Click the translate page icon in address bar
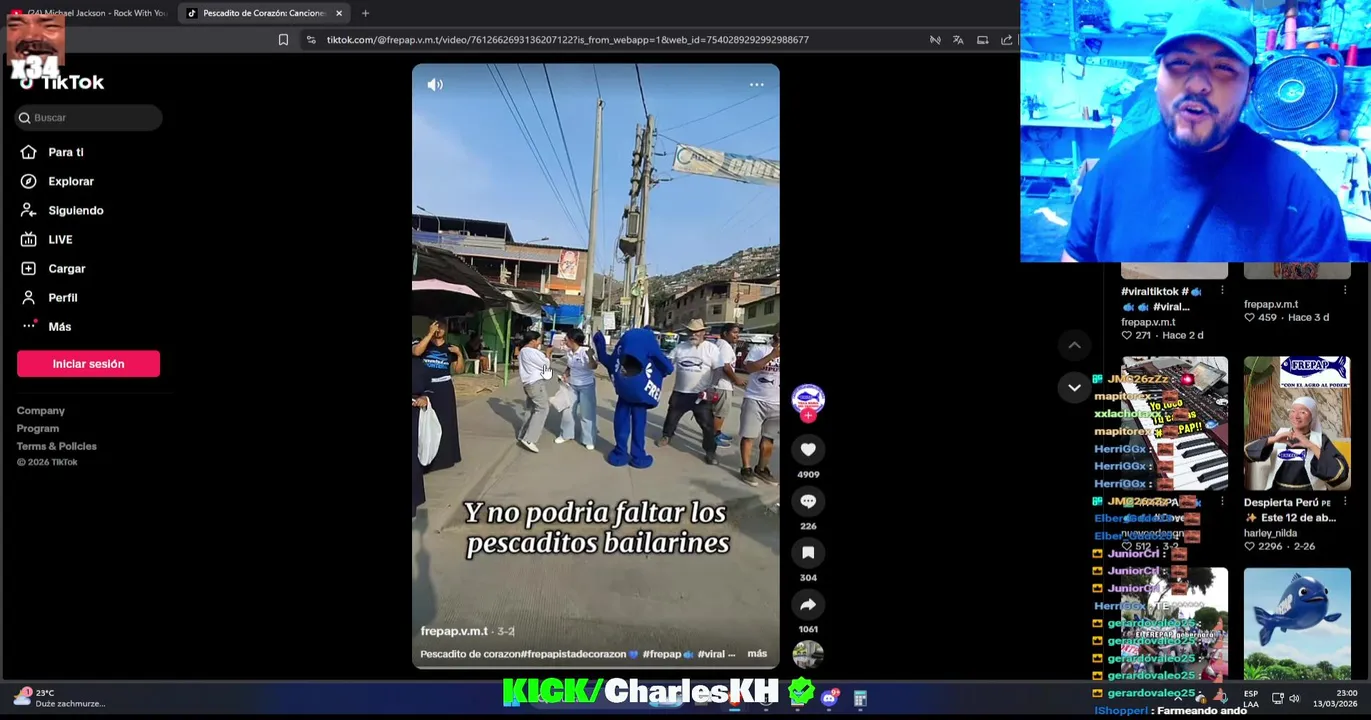This screenshot has width=1371, height=720. pyautogui.click(x=958, y=40)
